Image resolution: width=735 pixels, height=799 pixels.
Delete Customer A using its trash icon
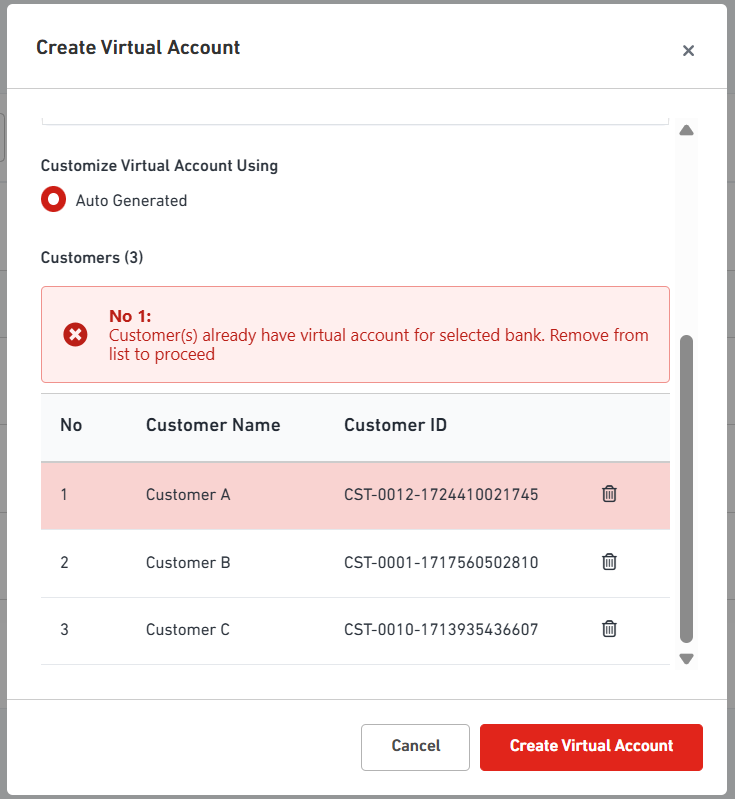pos(609,494)
